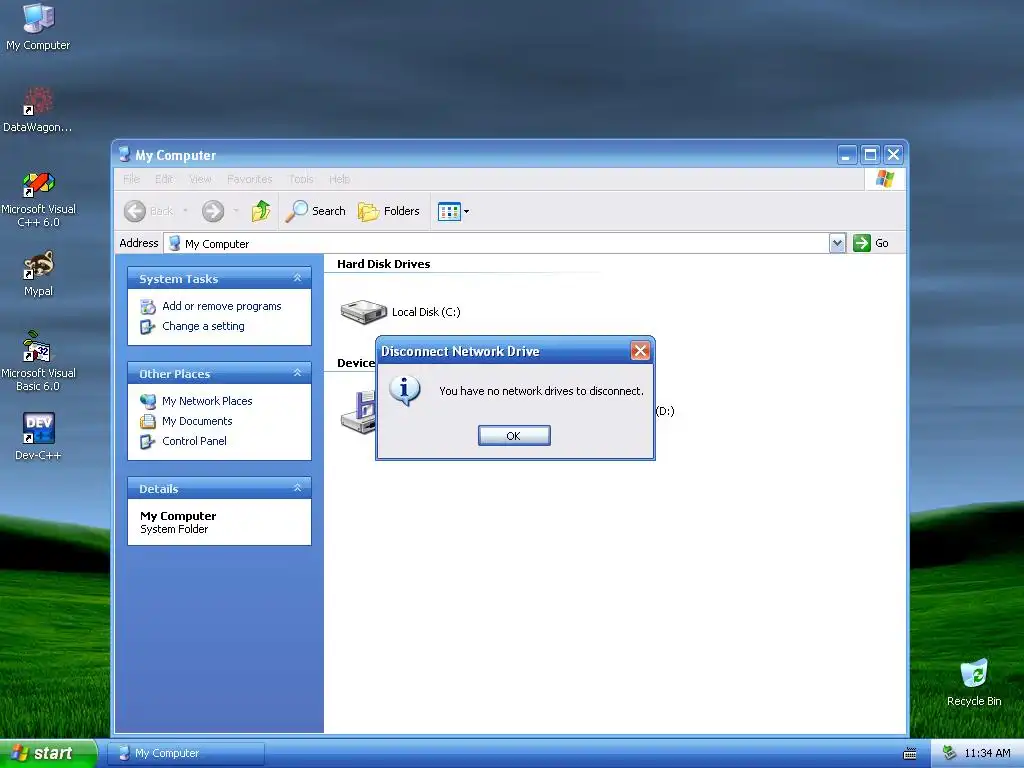1024x768 pixels.
Task: Click the My Computer icon in the address bar
Action: pyautogui.click(x=174, y=244)
